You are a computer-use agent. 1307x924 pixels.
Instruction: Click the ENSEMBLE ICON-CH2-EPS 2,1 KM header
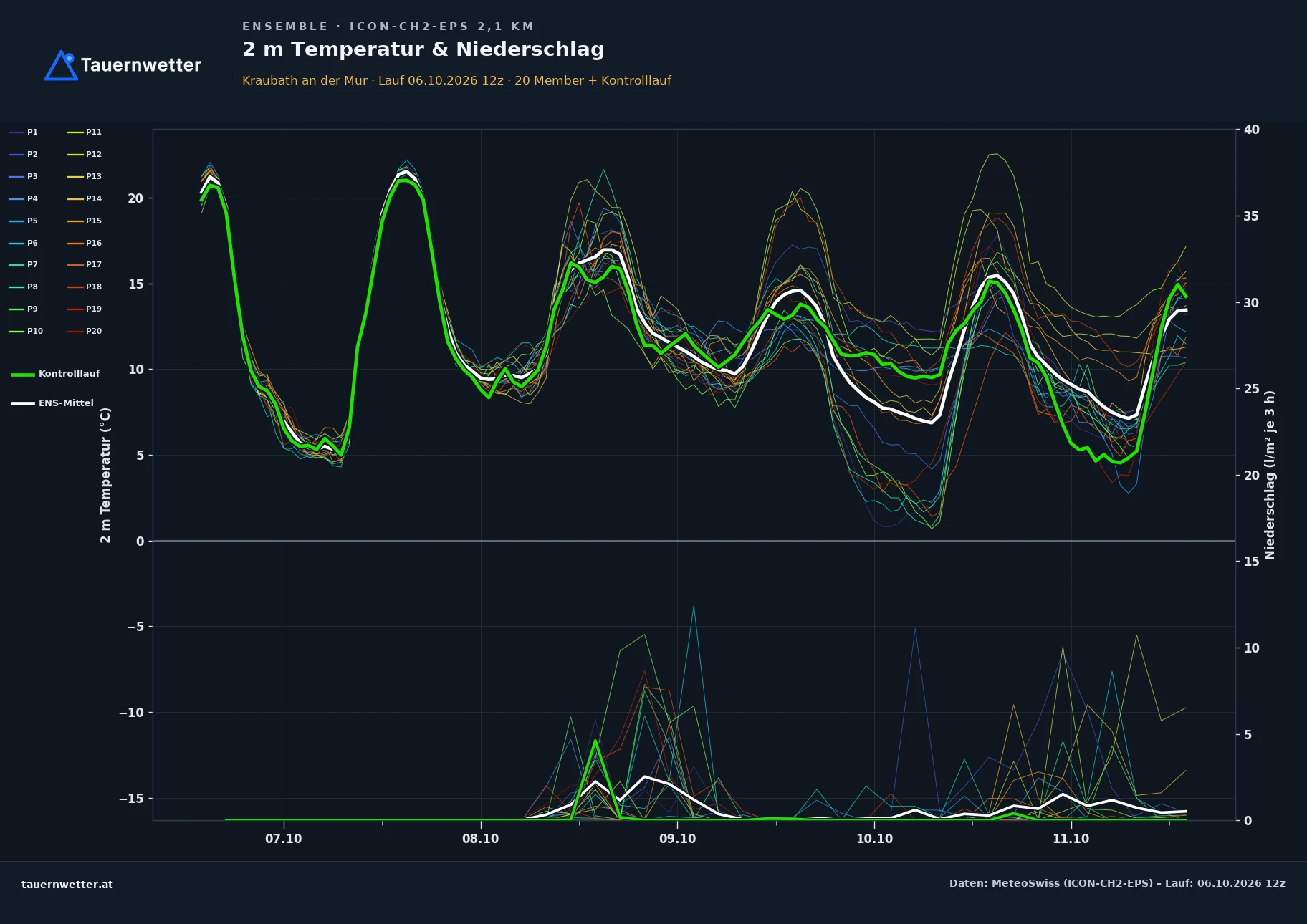coord(388,27)
